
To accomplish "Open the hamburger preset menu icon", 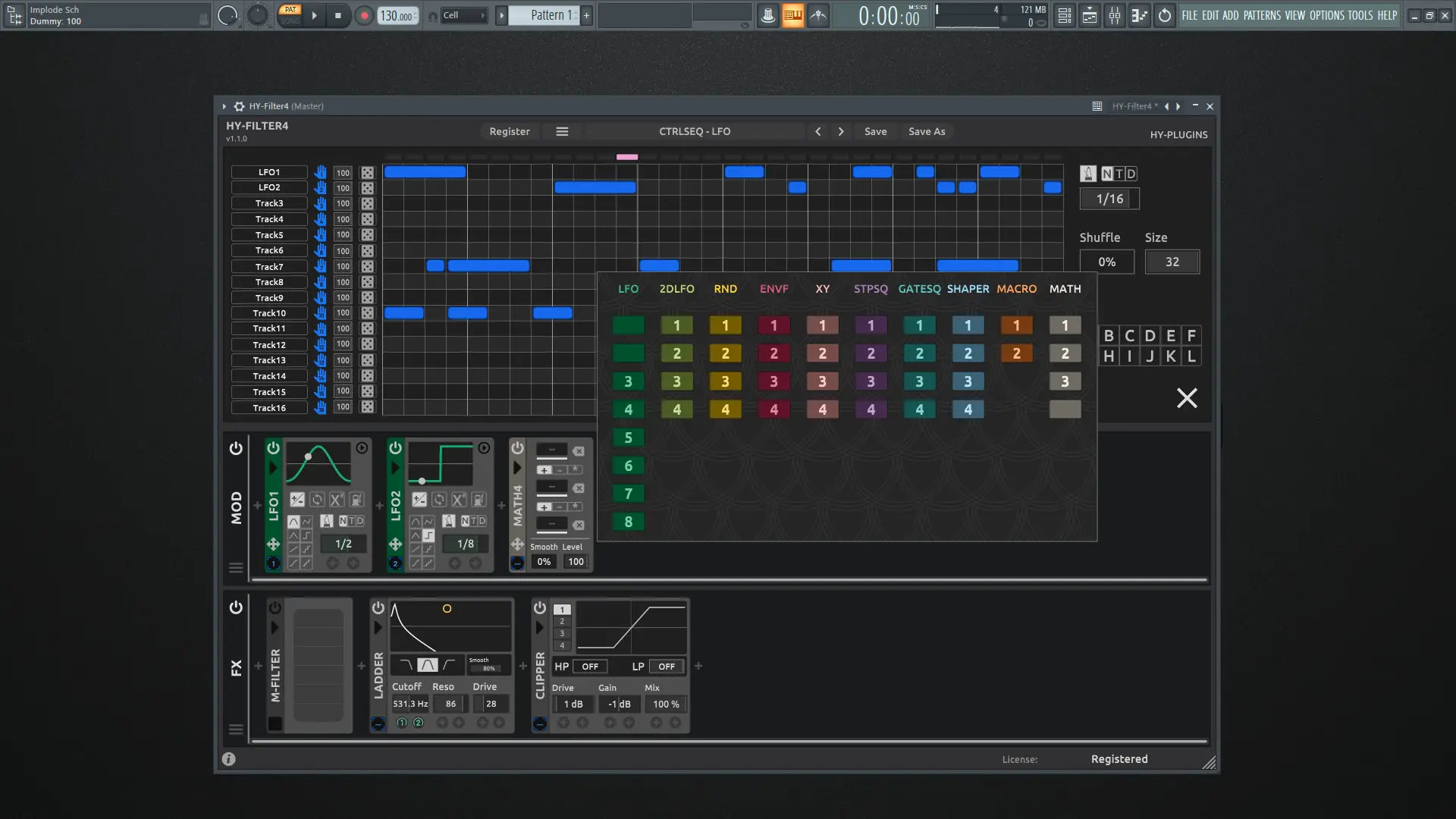I will pyautogui.click(x=562, y=131).
